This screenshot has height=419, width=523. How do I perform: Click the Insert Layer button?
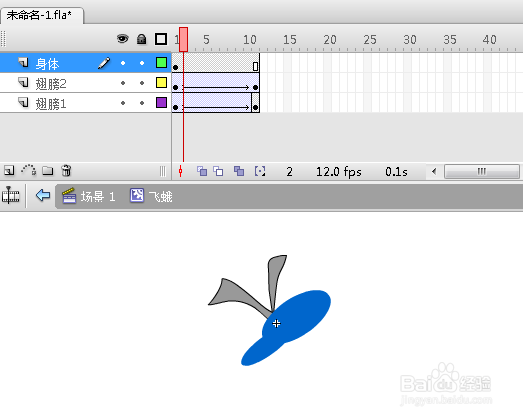pos(9,170)
